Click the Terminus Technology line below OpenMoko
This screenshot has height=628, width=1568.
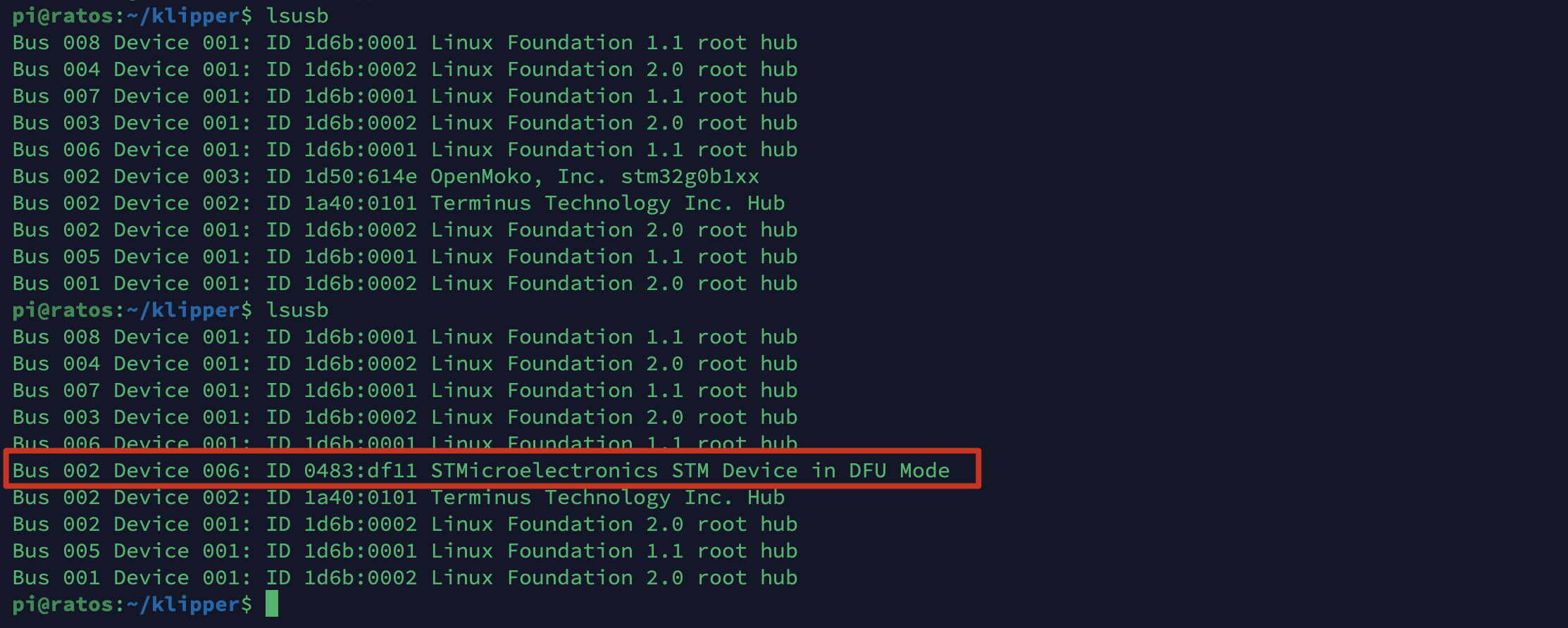tap(398, 203)
